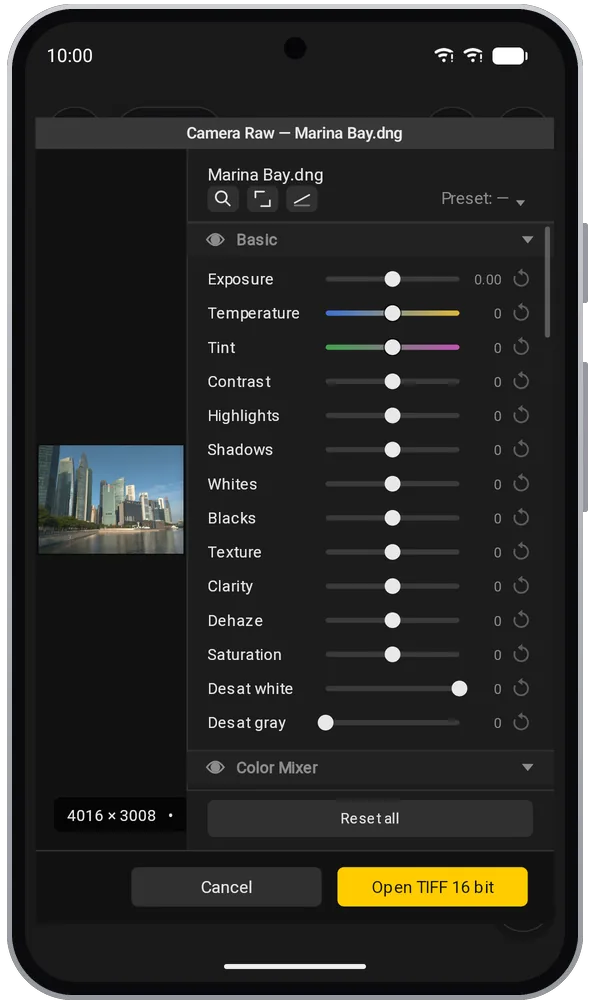The height and width of the screenshot is (1004, 590).
Task: Click the panel vertical scrollbar
Action: [x=547, y=282]
